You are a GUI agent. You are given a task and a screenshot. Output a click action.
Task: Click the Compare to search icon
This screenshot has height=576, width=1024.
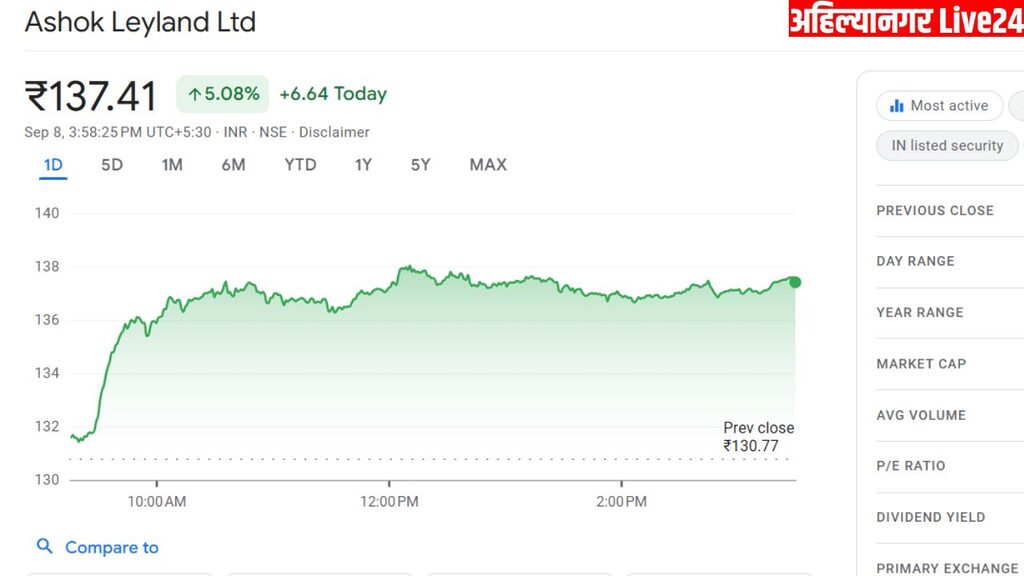[44, 546]
